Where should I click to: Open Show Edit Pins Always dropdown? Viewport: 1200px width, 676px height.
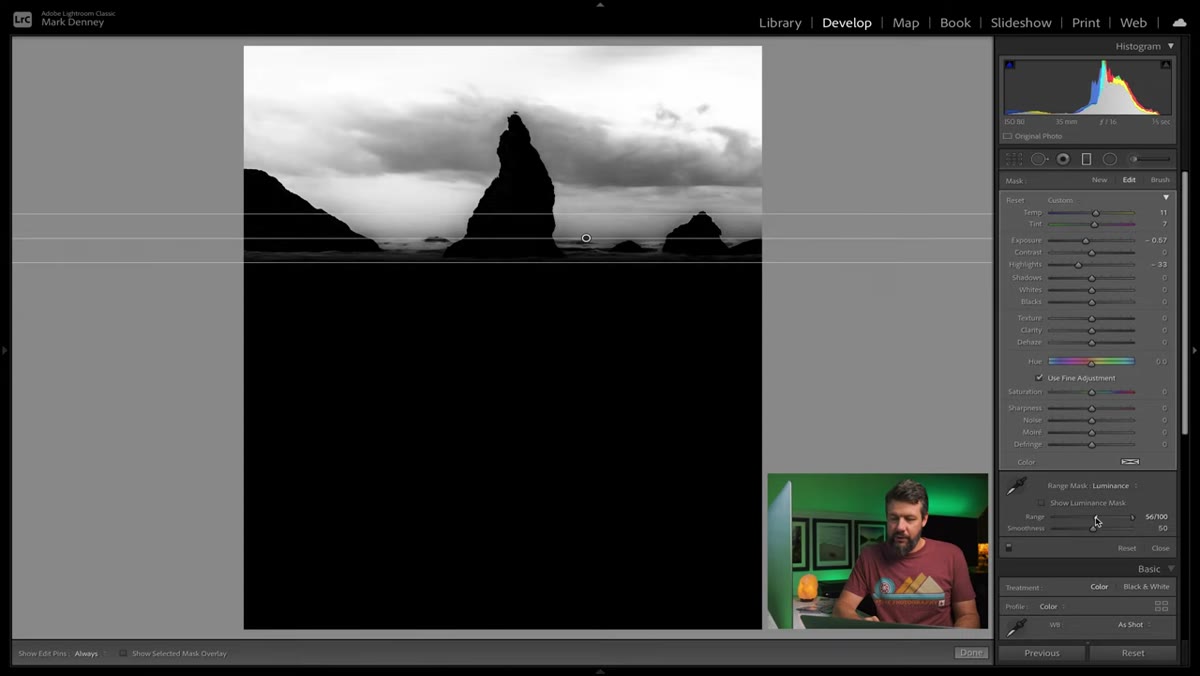(x=89, y=654)
